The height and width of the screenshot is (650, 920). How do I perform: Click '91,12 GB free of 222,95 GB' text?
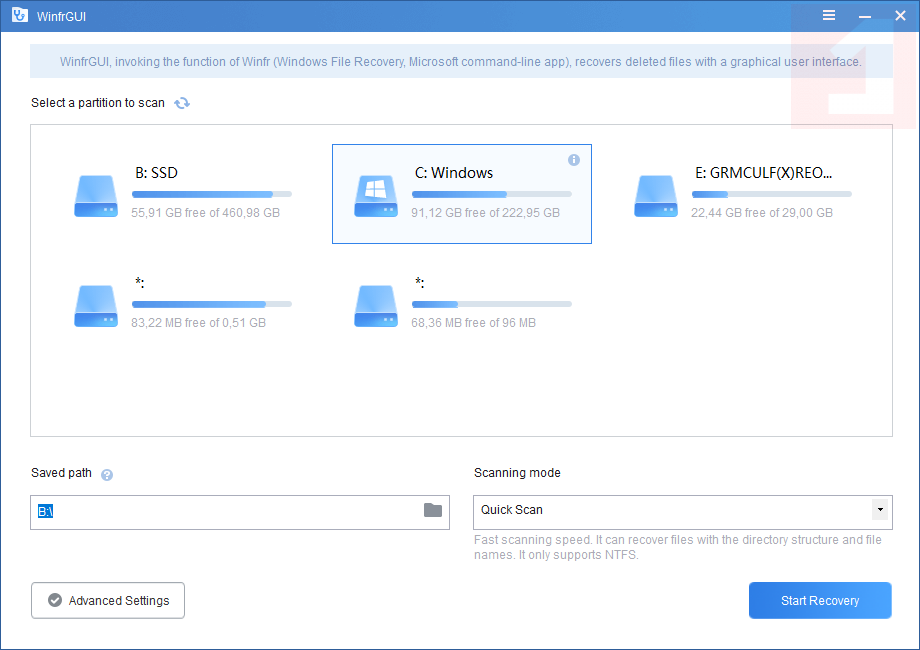coord(486,213)
